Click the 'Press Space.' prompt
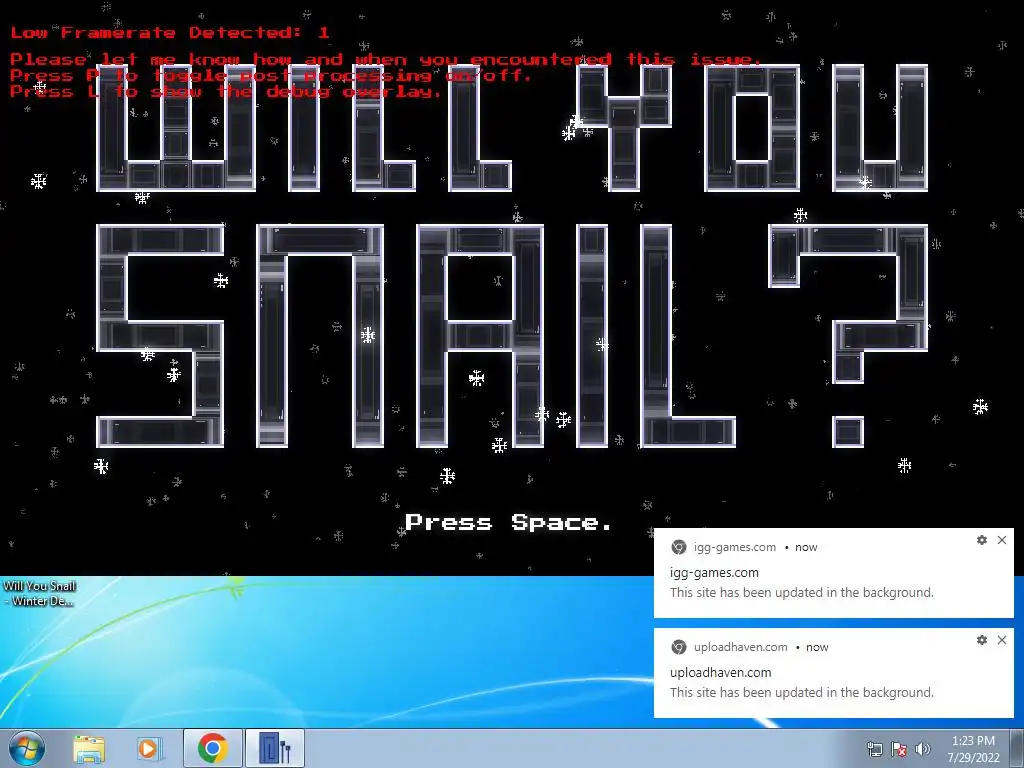Image resolution: width=1024 pixels, height=768 pixels. pos(508,522)
